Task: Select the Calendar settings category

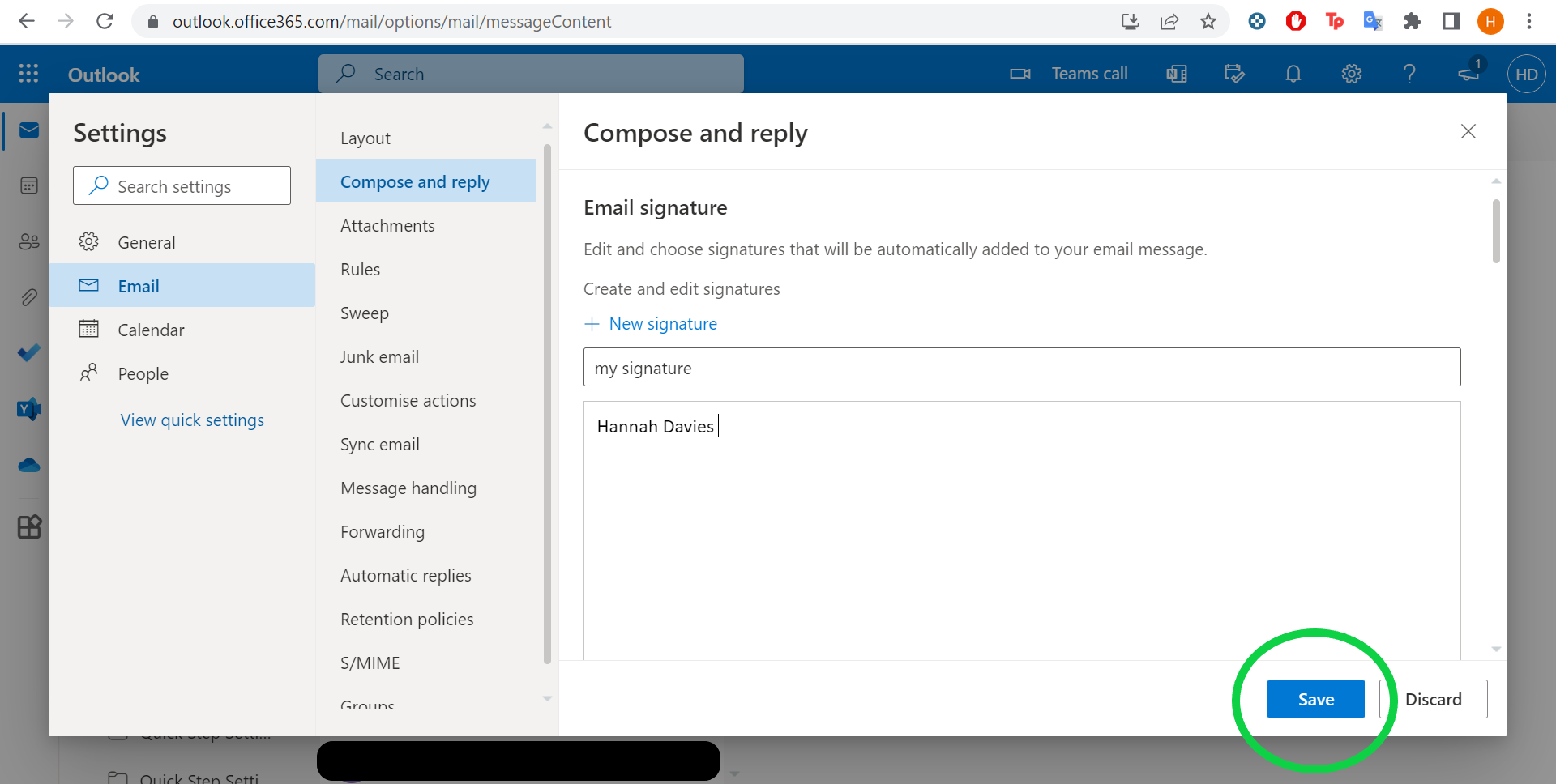Action: 182,329
